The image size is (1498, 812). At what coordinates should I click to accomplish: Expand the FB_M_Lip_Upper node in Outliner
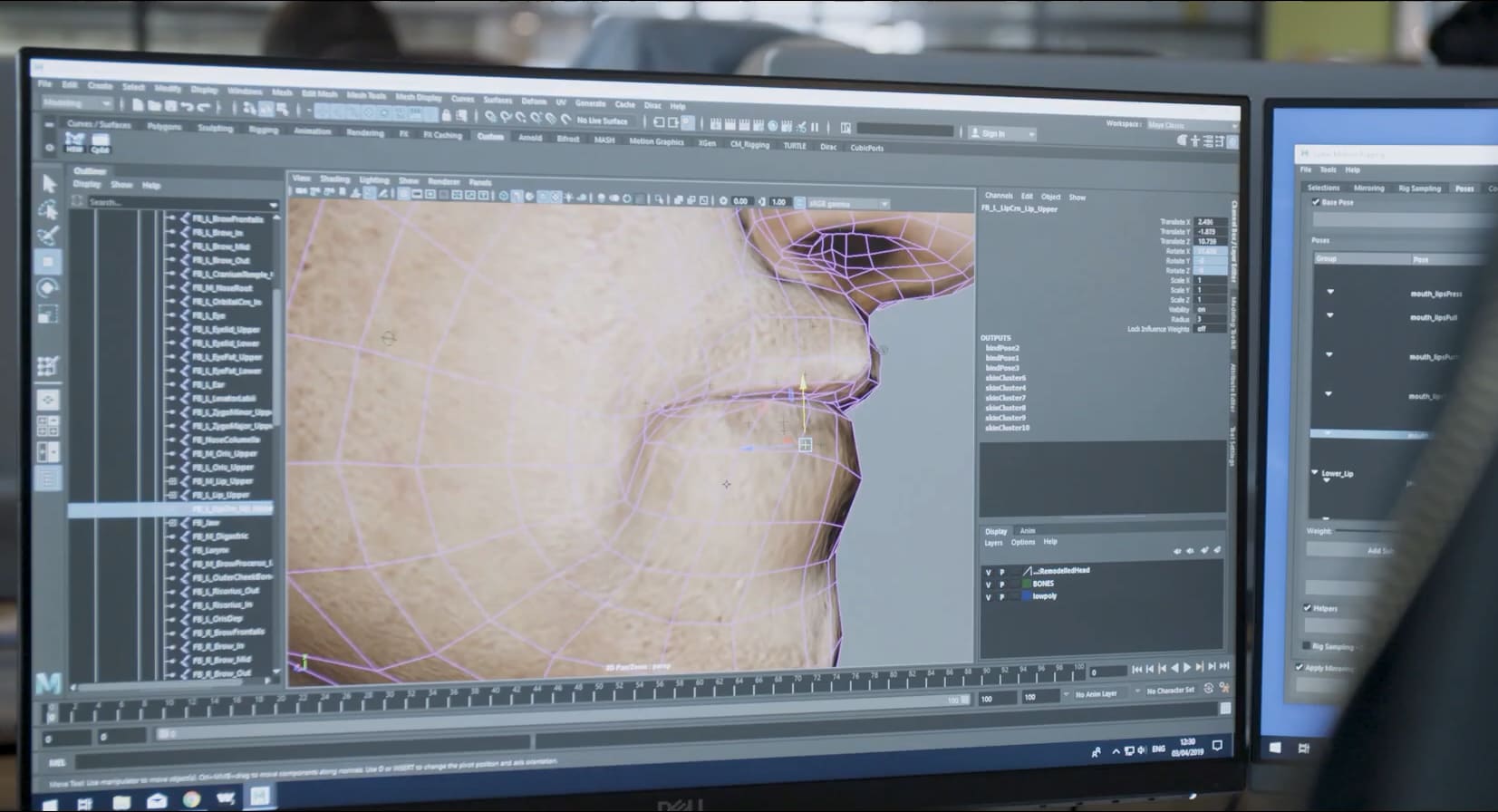point(172,481)
